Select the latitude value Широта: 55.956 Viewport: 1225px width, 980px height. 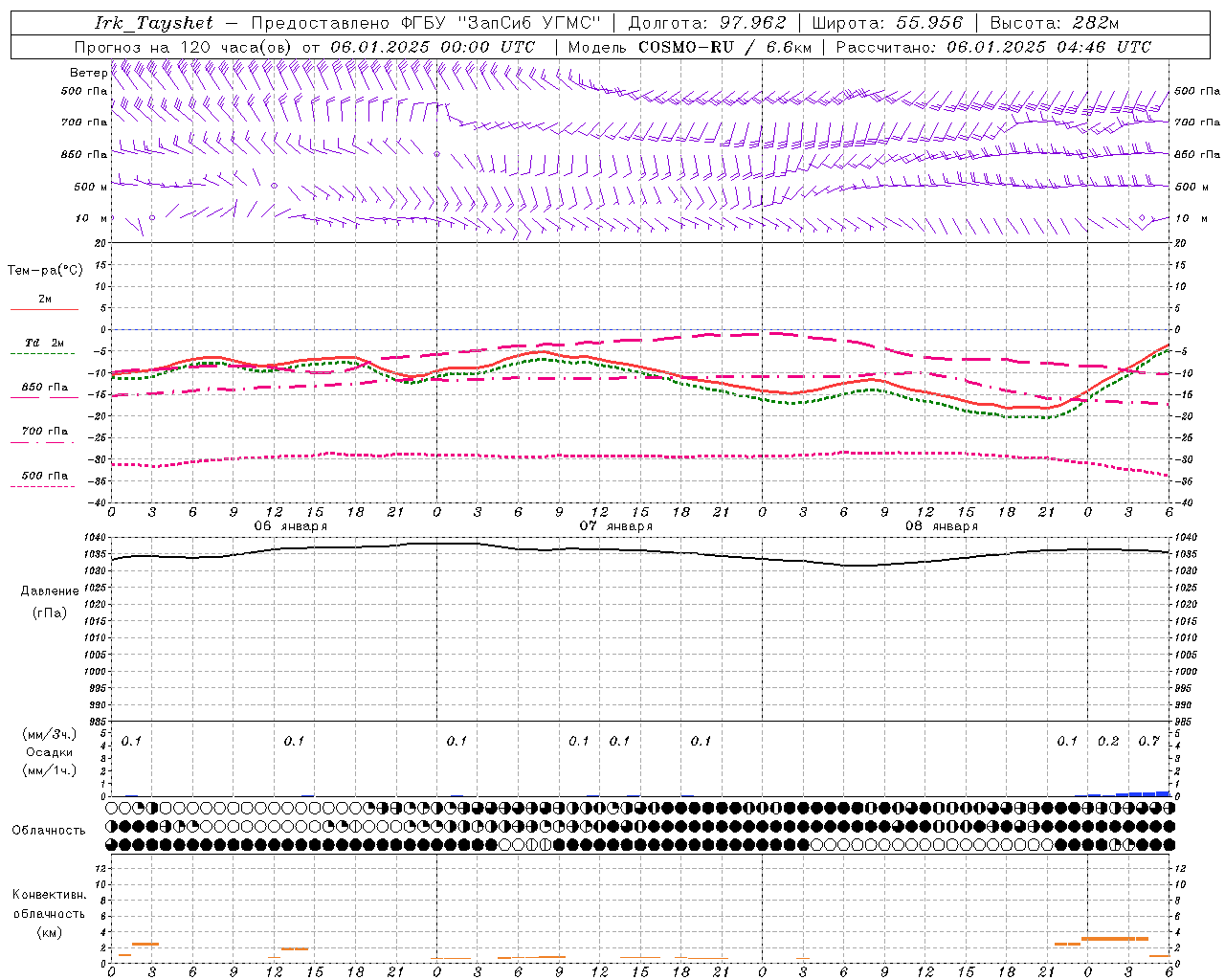[x=887, y=23]
